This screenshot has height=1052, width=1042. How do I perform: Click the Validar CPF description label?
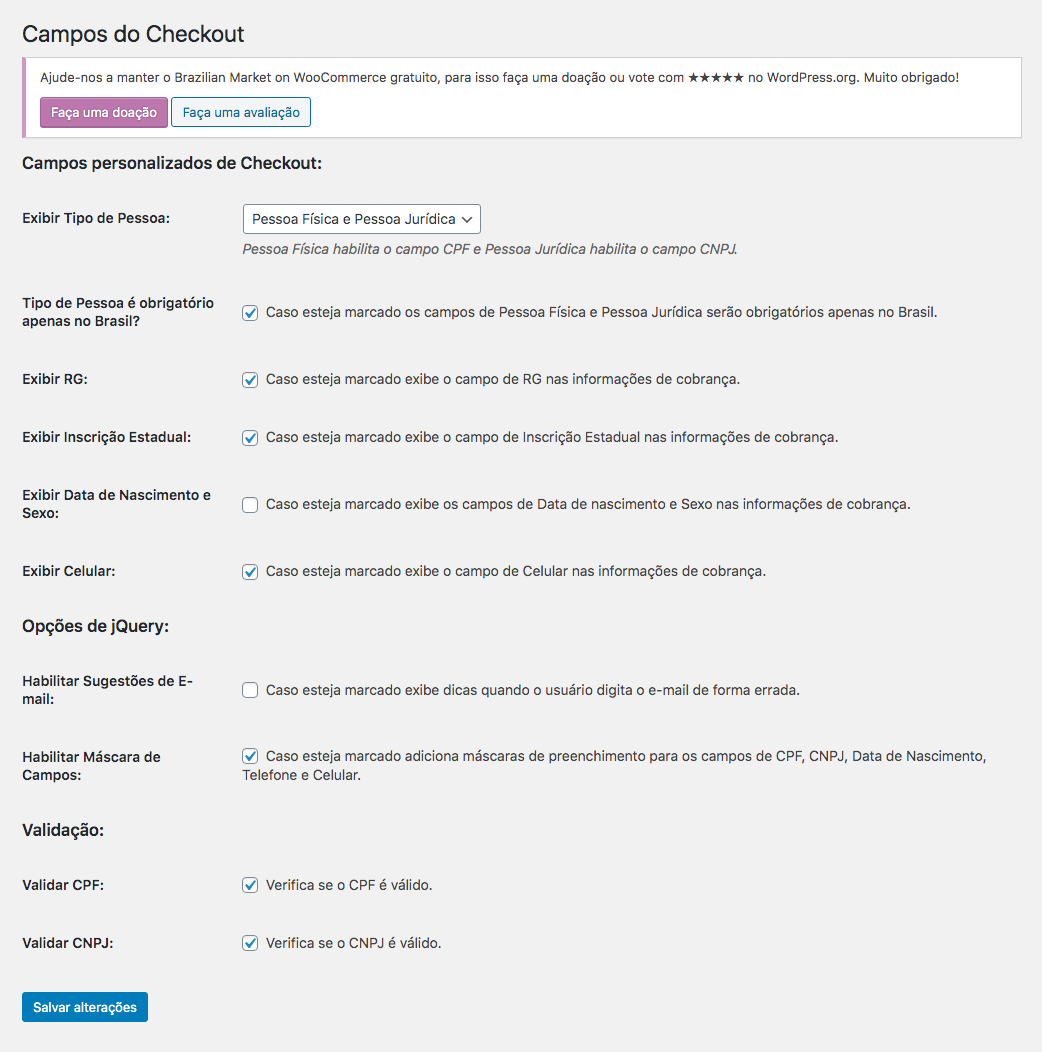349,885
